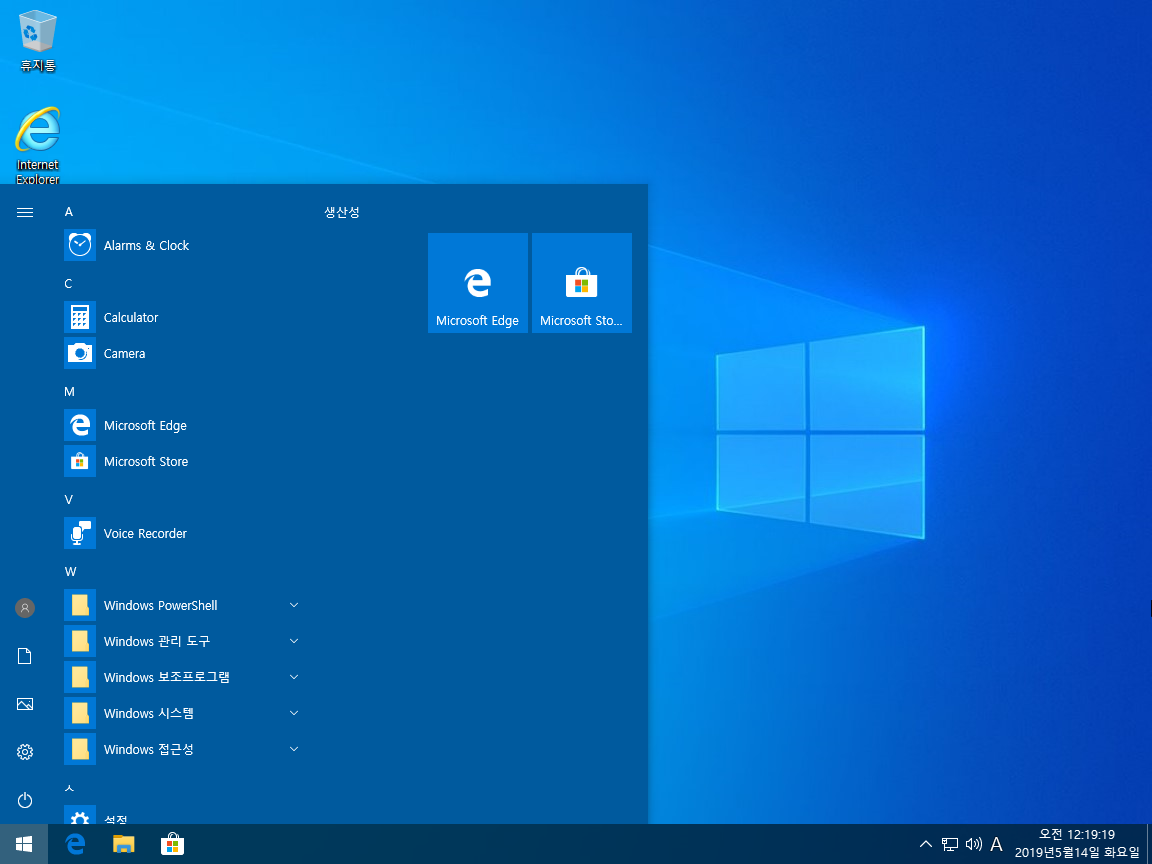Click the letter A section header
The width and height of the screenshot is (1152, 864).
68,212
